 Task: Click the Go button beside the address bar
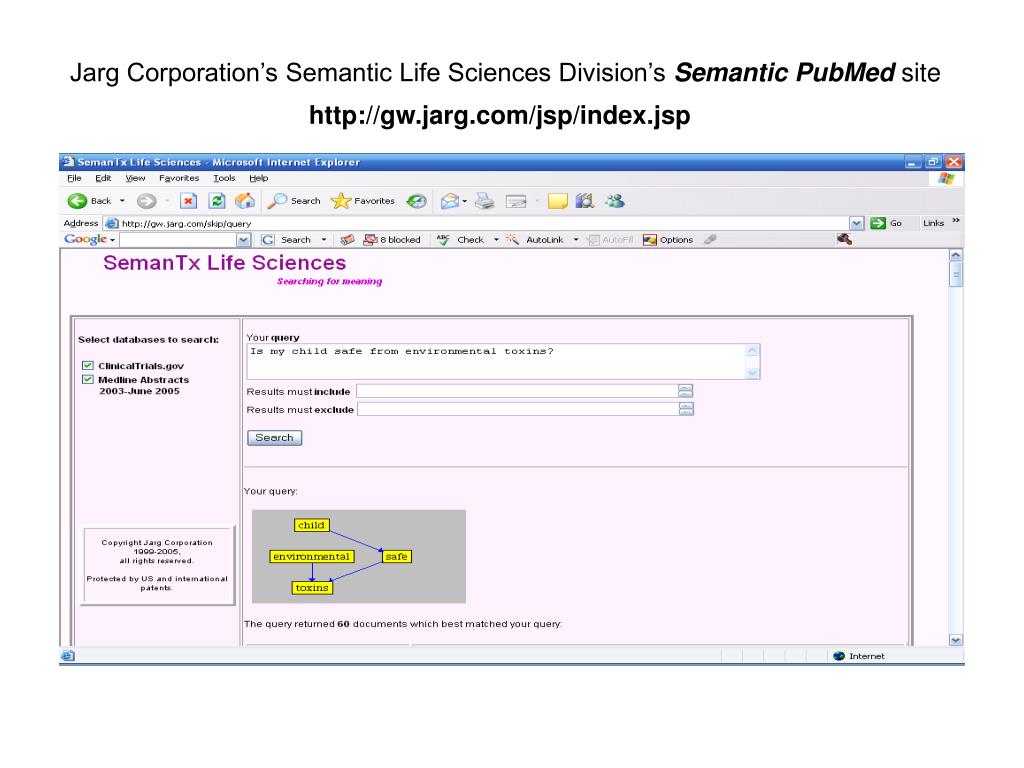coord(886,223)
